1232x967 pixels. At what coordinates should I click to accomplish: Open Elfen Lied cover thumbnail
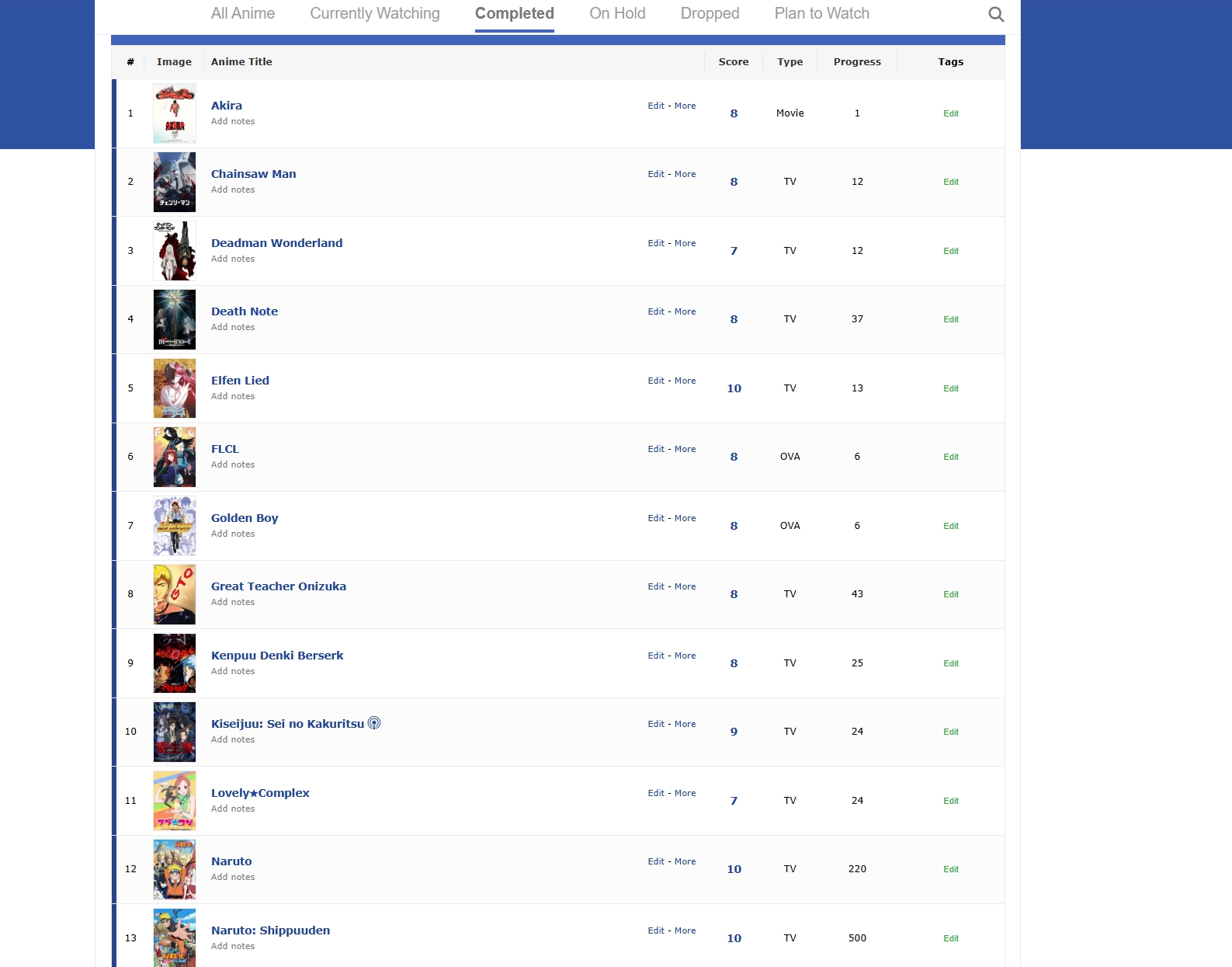(x=175, y=388)
